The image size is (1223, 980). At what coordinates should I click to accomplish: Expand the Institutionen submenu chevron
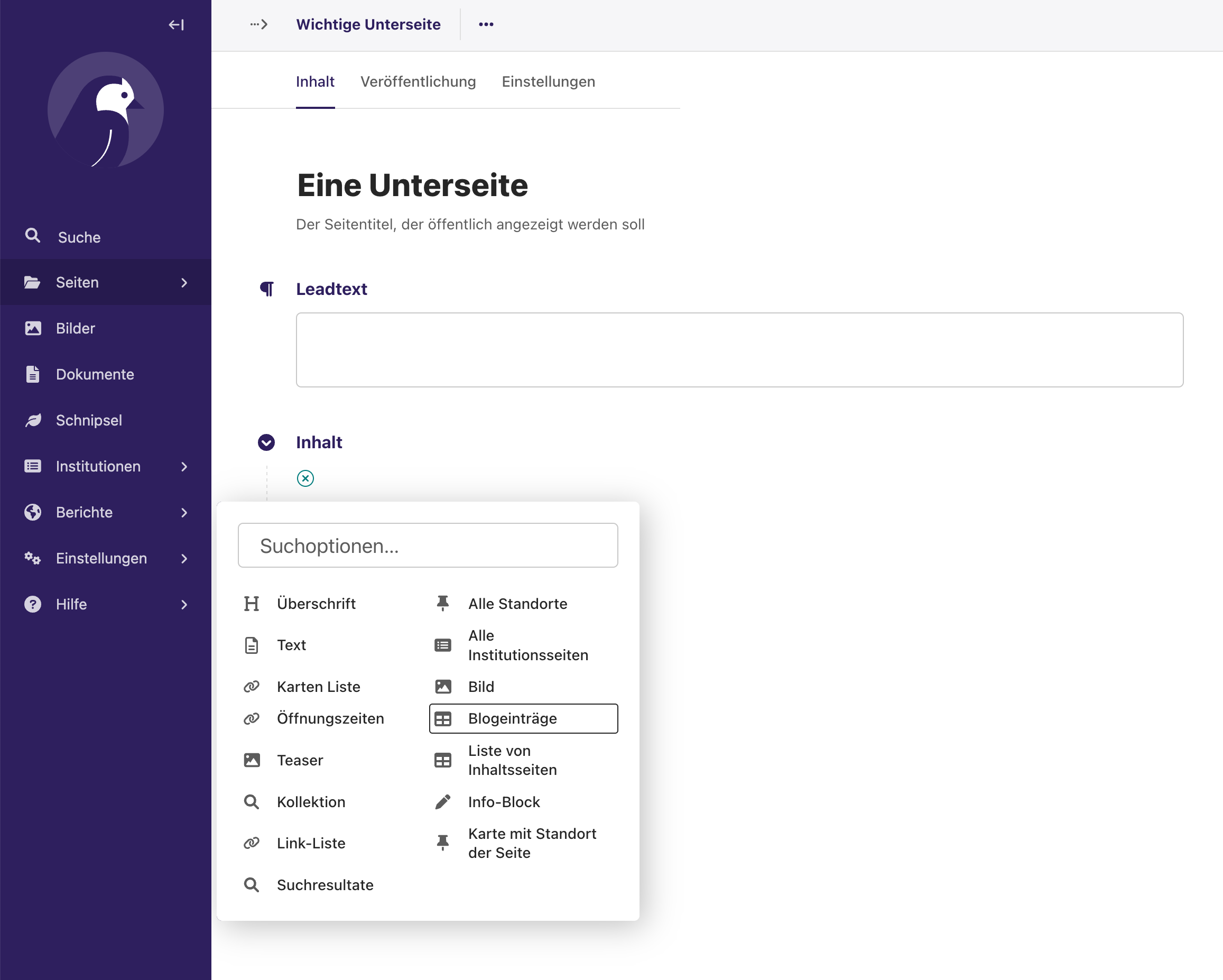tap(184, 466)
